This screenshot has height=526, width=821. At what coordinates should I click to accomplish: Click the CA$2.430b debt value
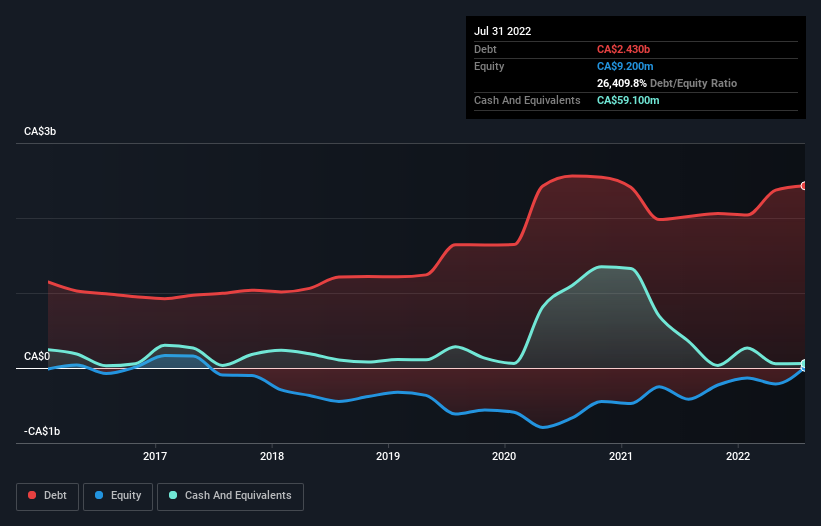point(623,49)
